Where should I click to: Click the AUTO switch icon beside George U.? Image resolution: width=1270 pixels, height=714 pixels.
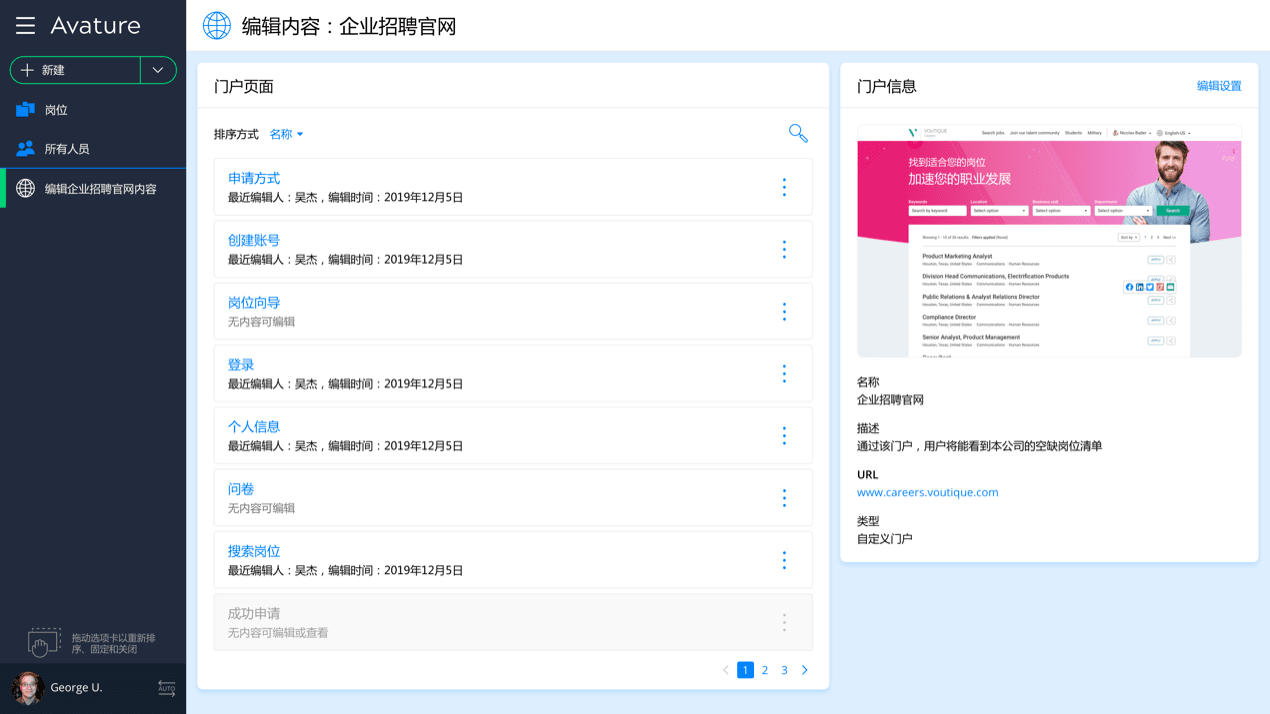coord(166,688)
